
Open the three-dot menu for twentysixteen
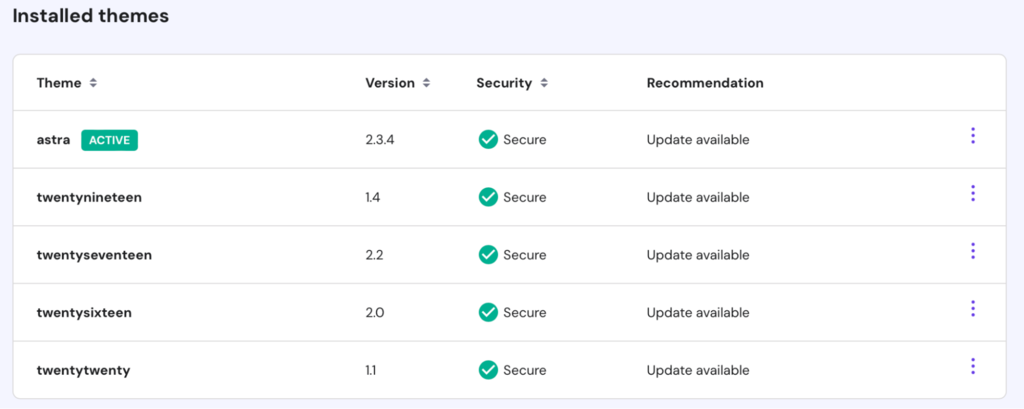pos(972,309)
